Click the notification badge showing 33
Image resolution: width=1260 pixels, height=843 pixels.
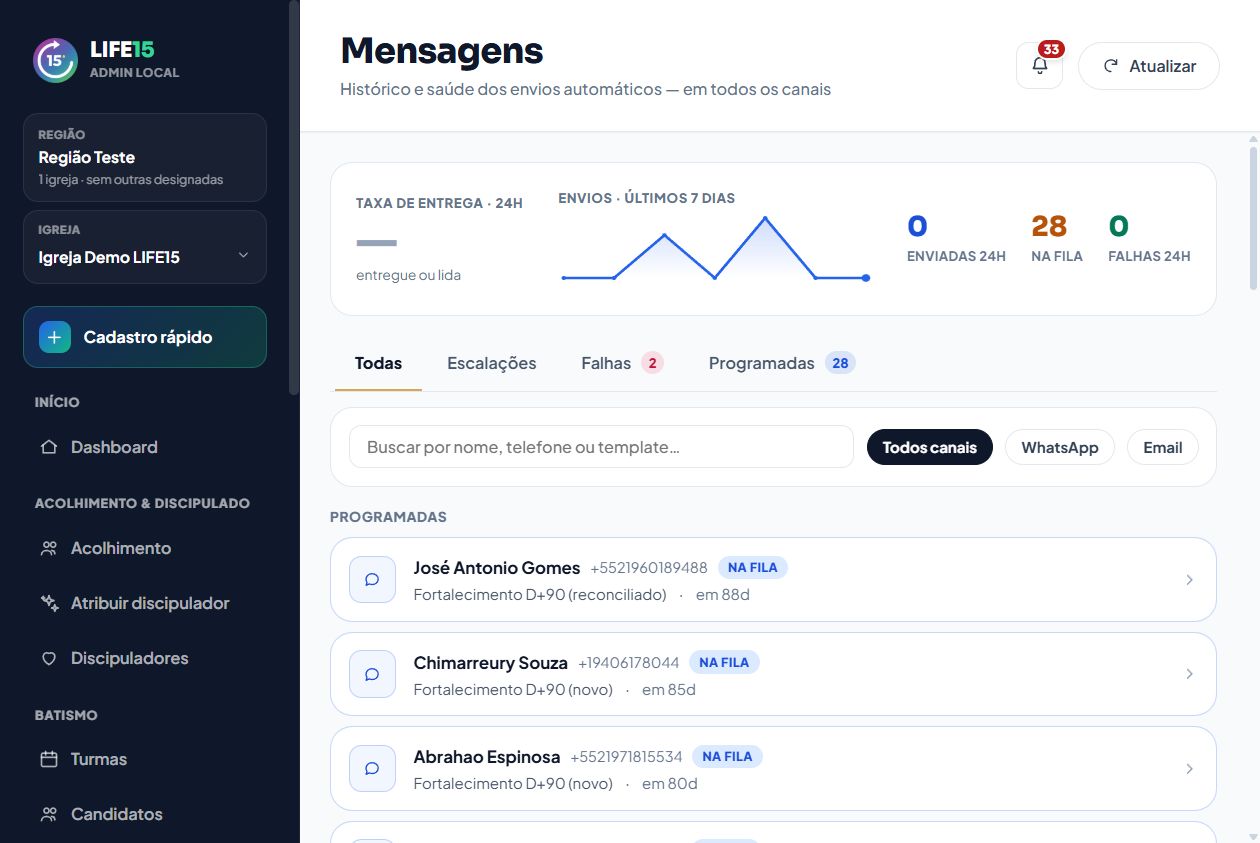1051,49
